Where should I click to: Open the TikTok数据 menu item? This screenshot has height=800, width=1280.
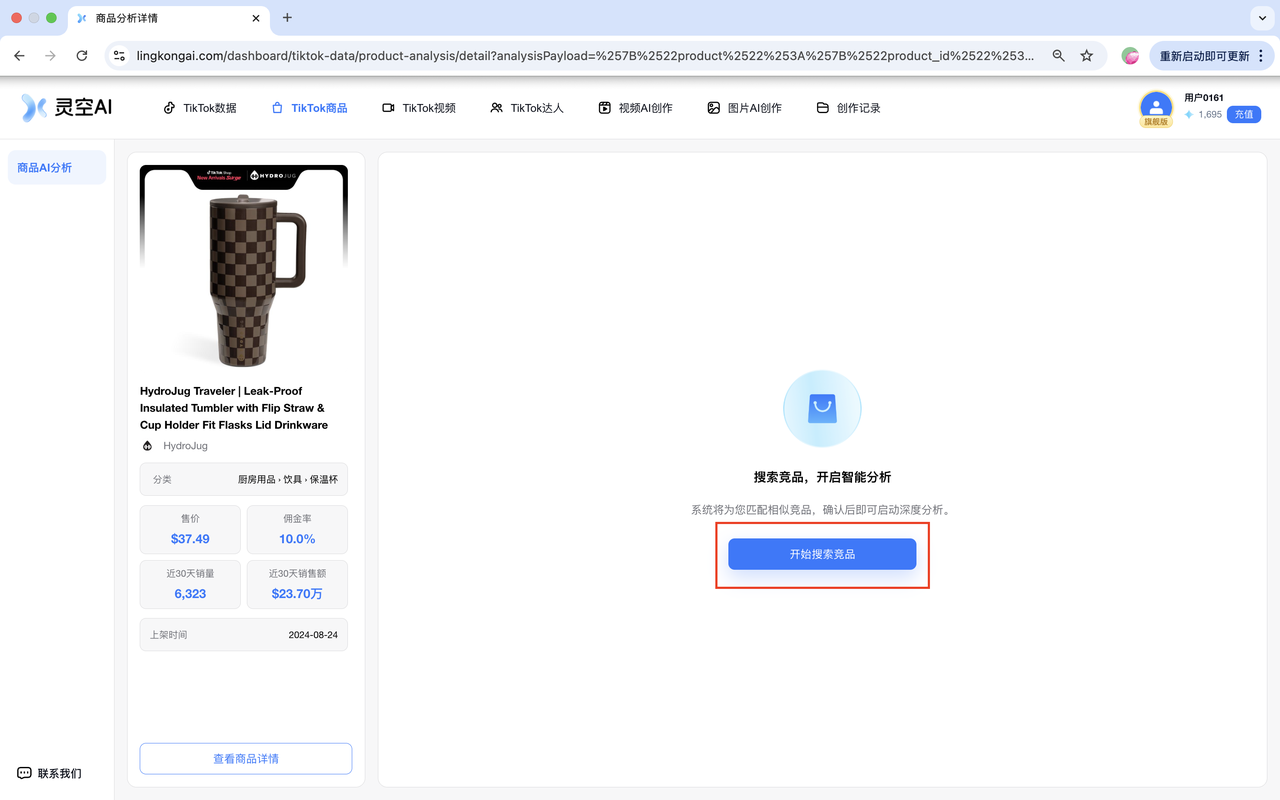[x=200, y=108]
